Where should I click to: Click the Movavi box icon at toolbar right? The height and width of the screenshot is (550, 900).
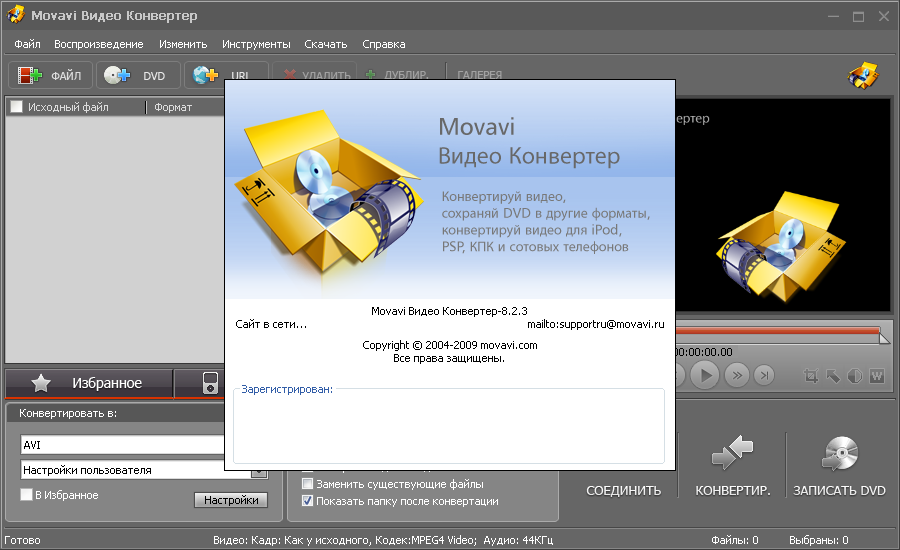point(863,75)
